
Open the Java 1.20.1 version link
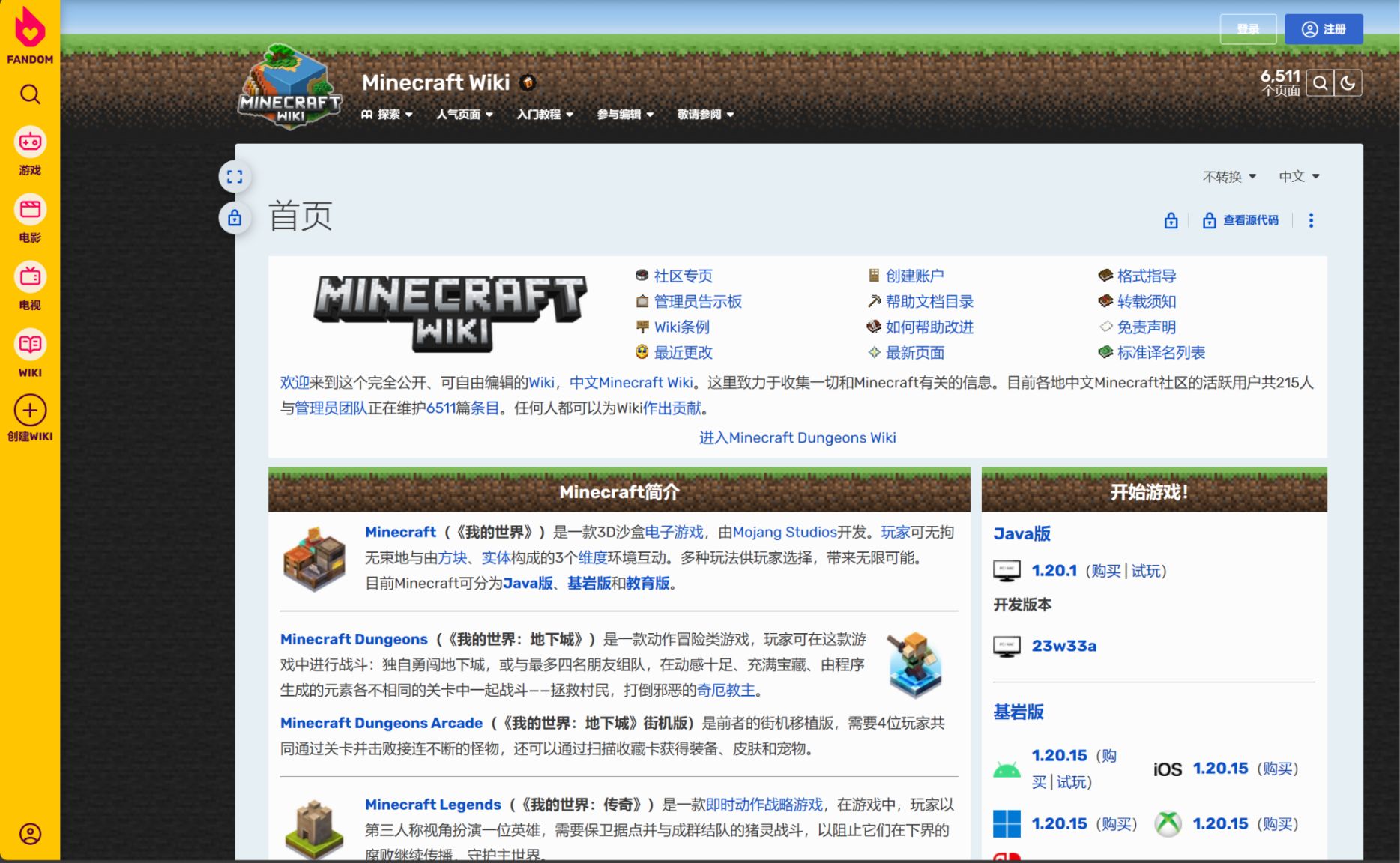coord(1054,571)
